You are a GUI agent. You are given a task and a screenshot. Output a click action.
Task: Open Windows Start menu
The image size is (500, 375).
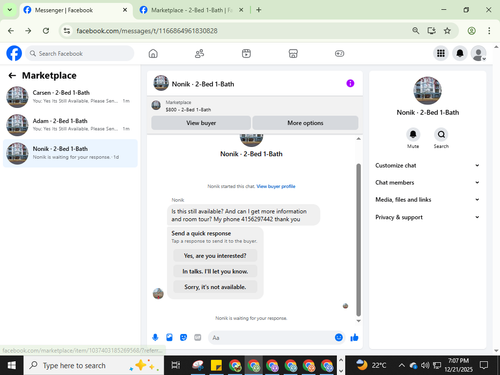click(x=11, y=365)
